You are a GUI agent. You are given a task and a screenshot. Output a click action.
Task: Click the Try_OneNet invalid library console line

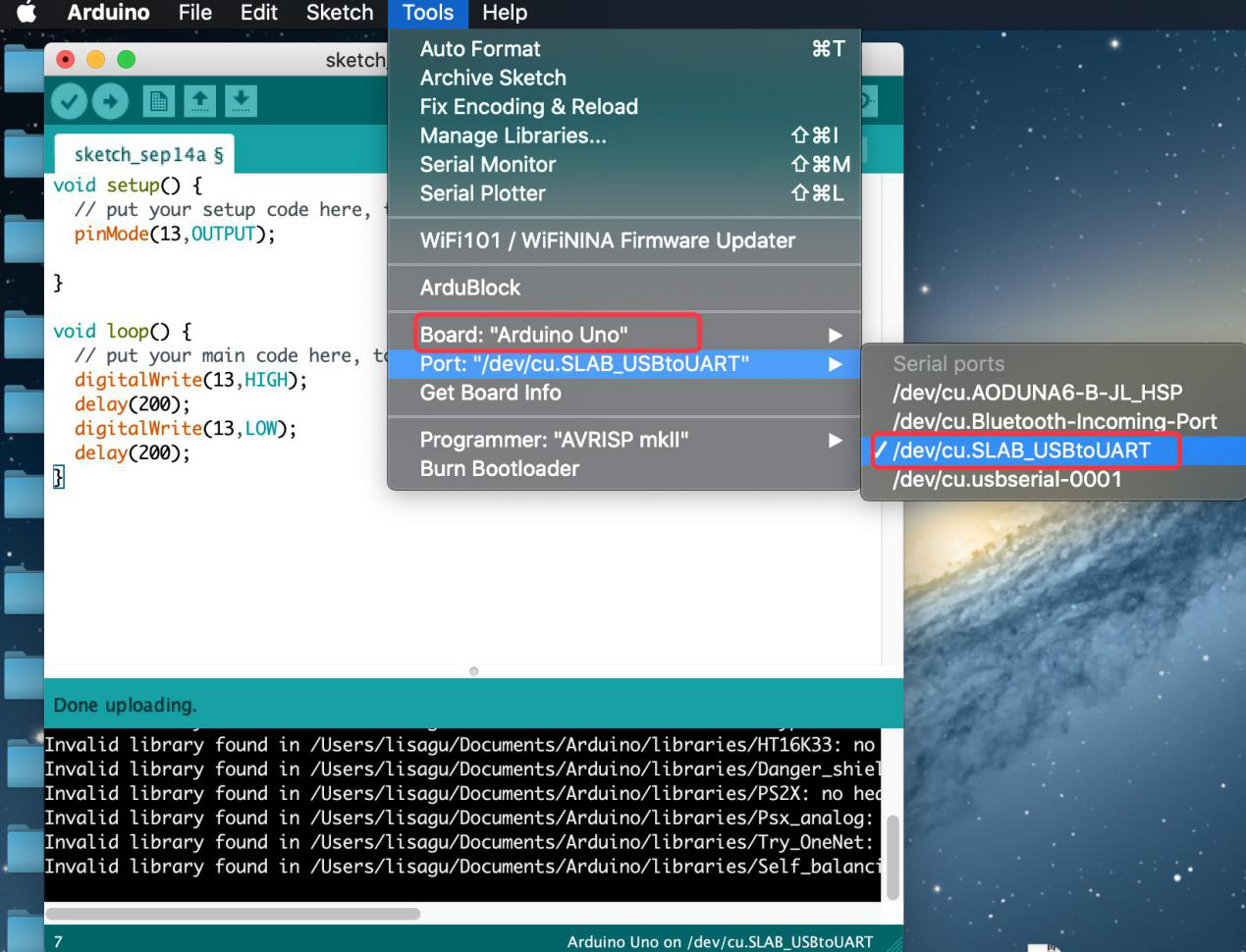(460, 842)
